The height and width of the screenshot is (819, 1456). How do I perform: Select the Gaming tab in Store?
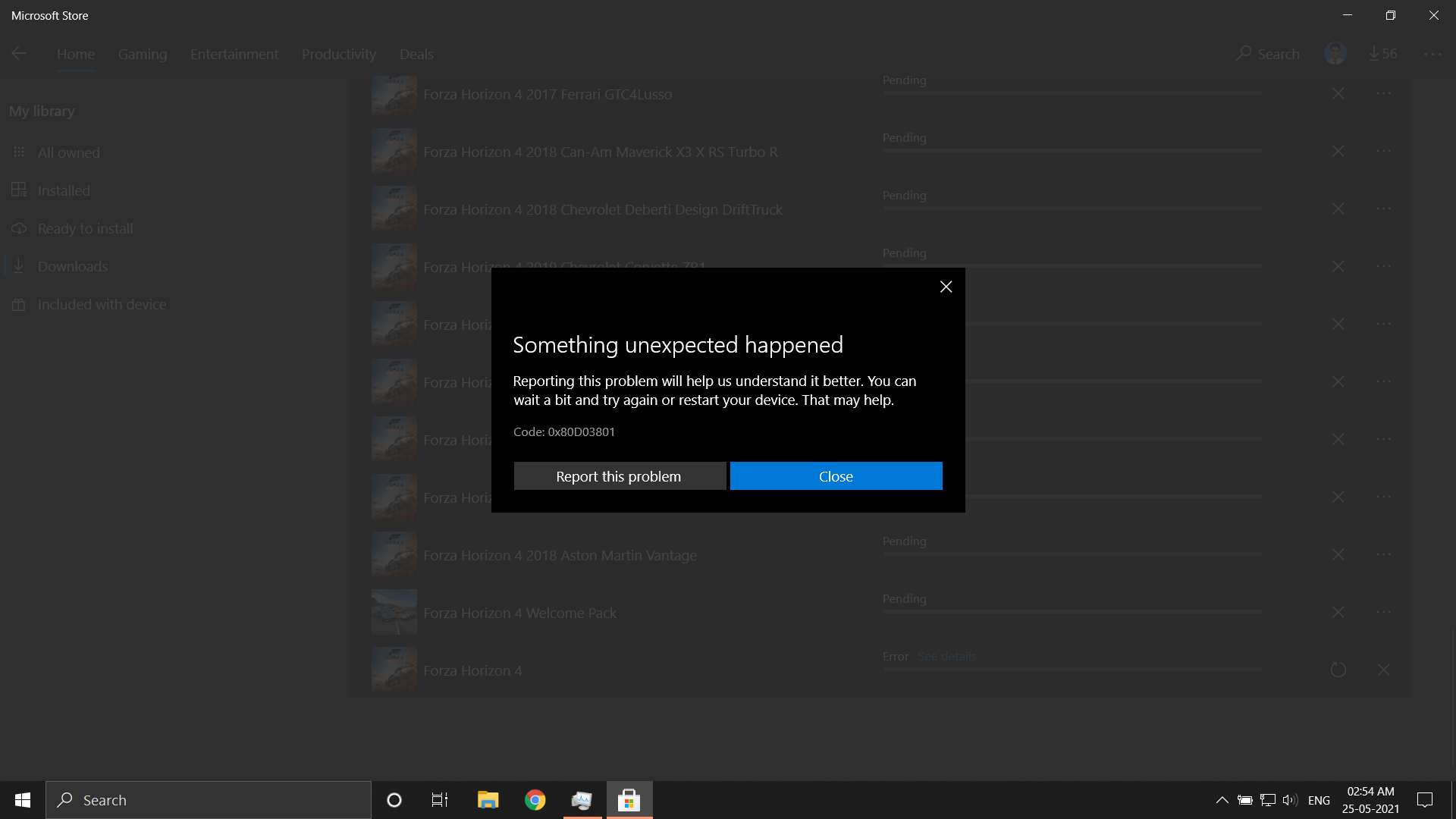tap(142, 54)
